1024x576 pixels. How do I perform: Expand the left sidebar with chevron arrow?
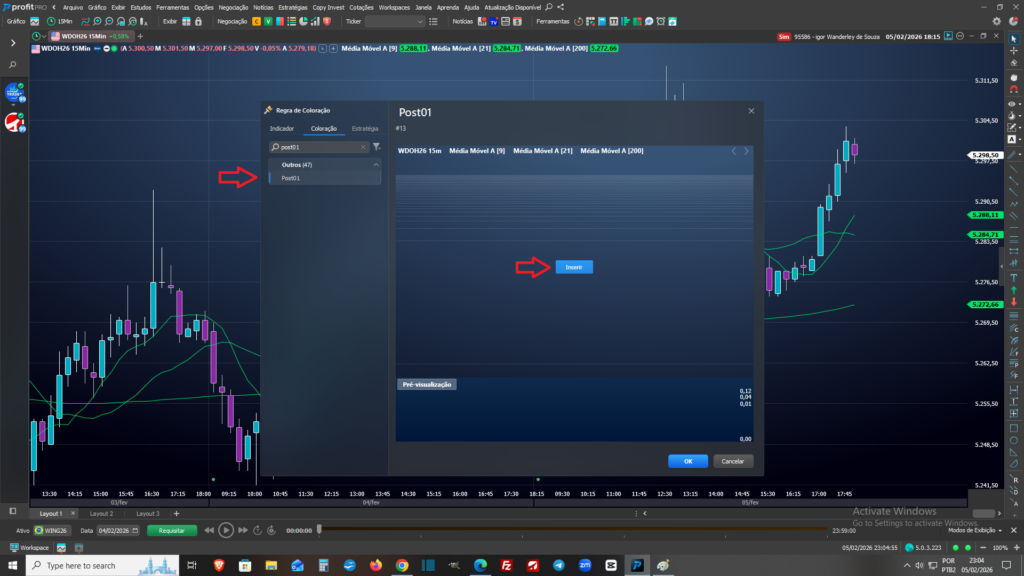pyautogui.click(x=13, y=42)
